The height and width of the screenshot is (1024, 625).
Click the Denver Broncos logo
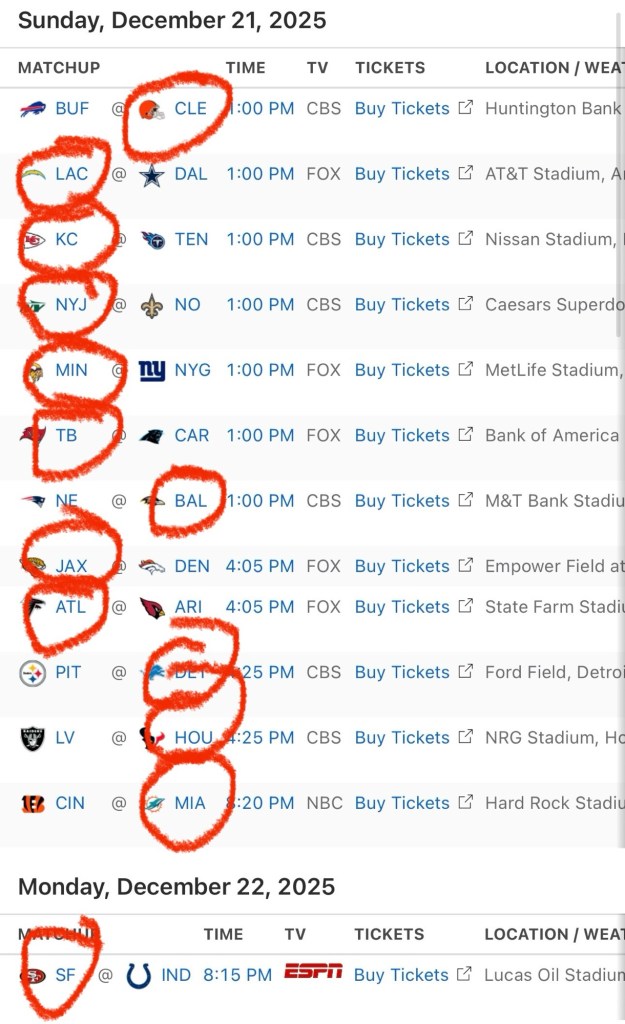click(x=152, y=566)
